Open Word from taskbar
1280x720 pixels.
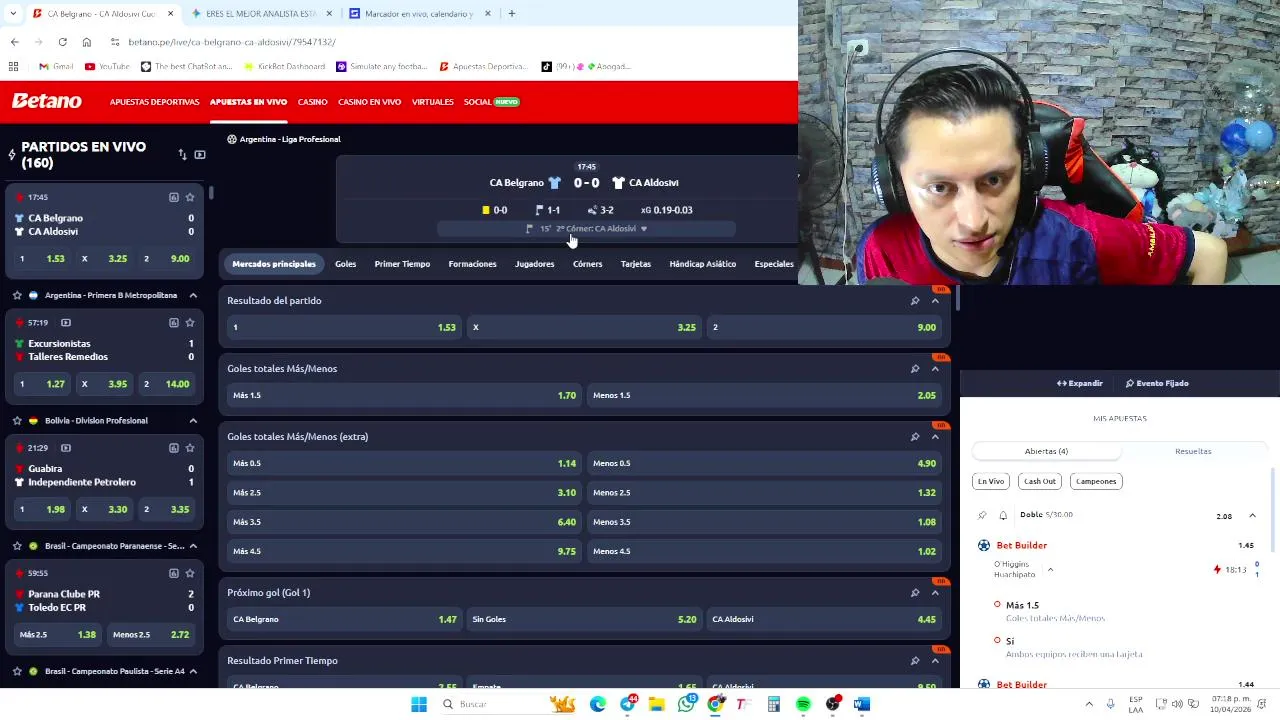coord(862,704)
